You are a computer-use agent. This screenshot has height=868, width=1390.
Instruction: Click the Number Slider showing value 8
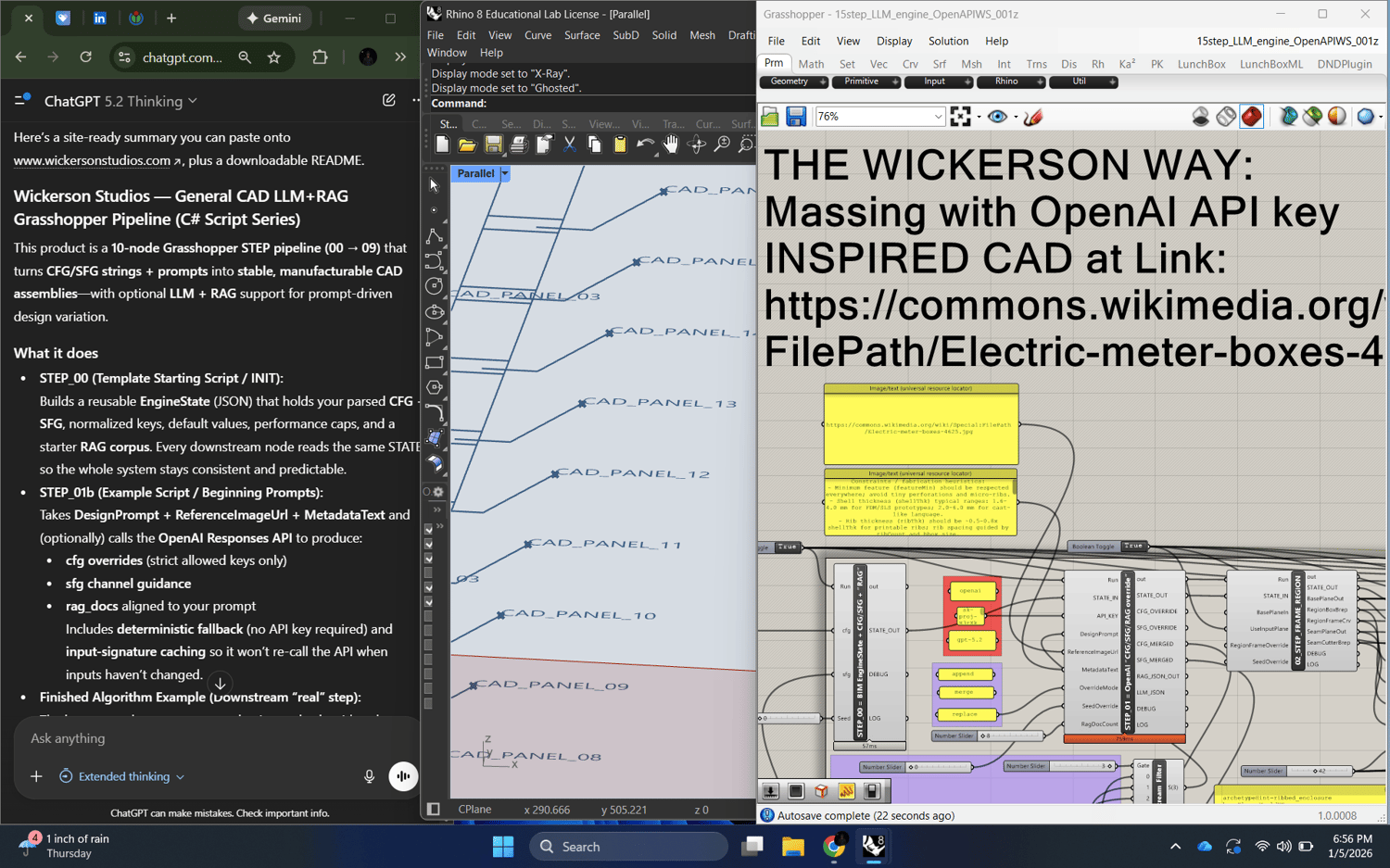pos(988,736)
